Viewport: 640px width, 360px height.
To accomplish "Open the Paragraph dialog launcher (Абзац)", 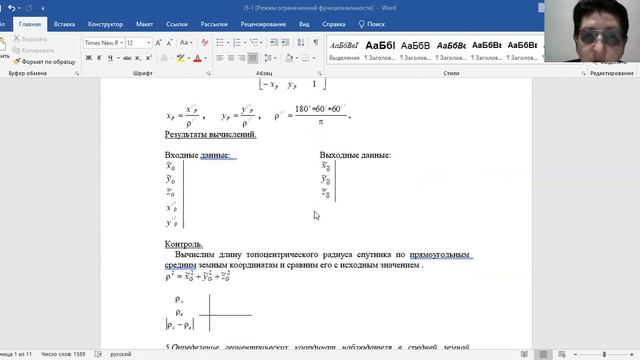I will click(320, 73).
